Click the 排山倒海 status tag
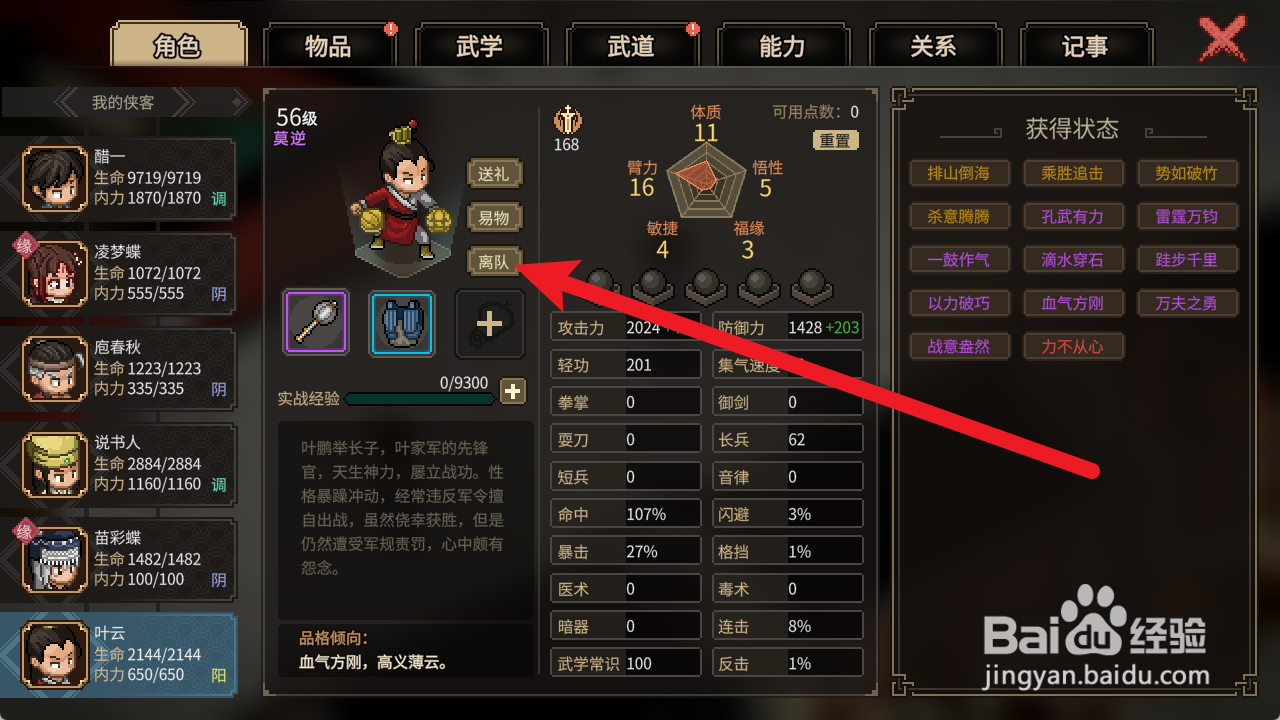The image size is (1280, 720). click(x=958, y=173)
